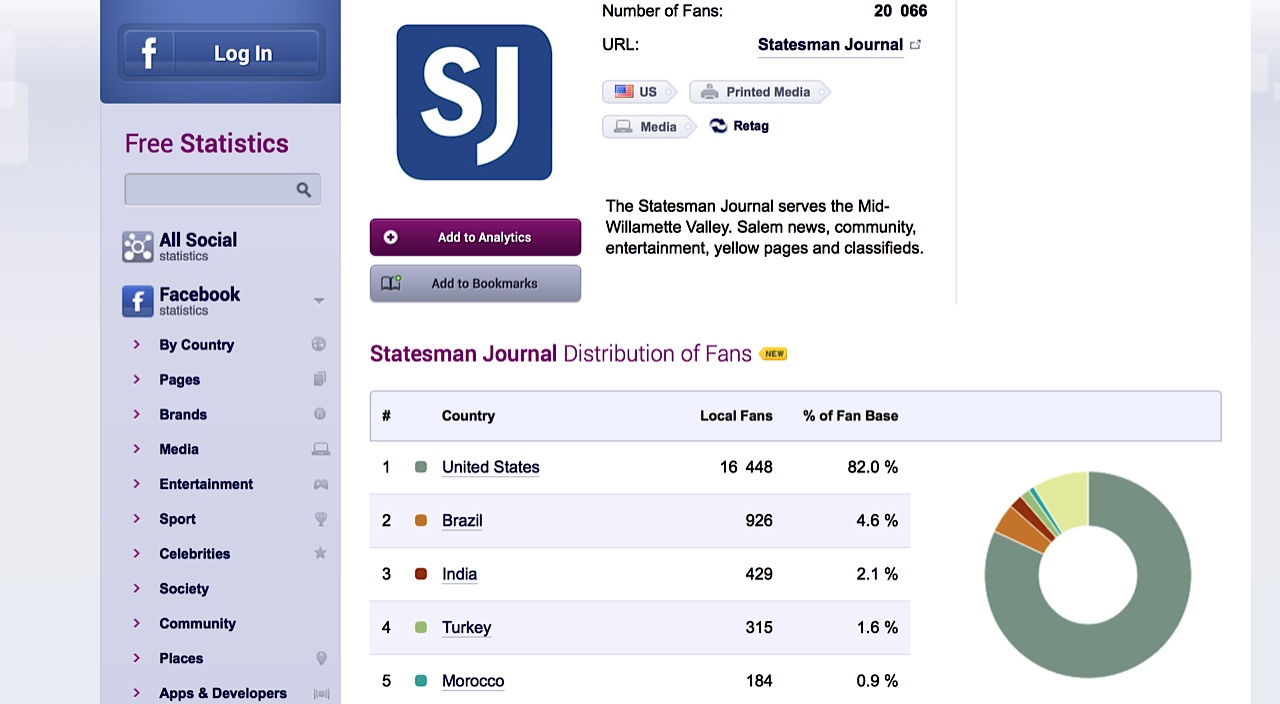The height and width of the screenshot is (704, 1280).
Task: Click the Statesman Journal SJ logo
Action: pos(474,103)
